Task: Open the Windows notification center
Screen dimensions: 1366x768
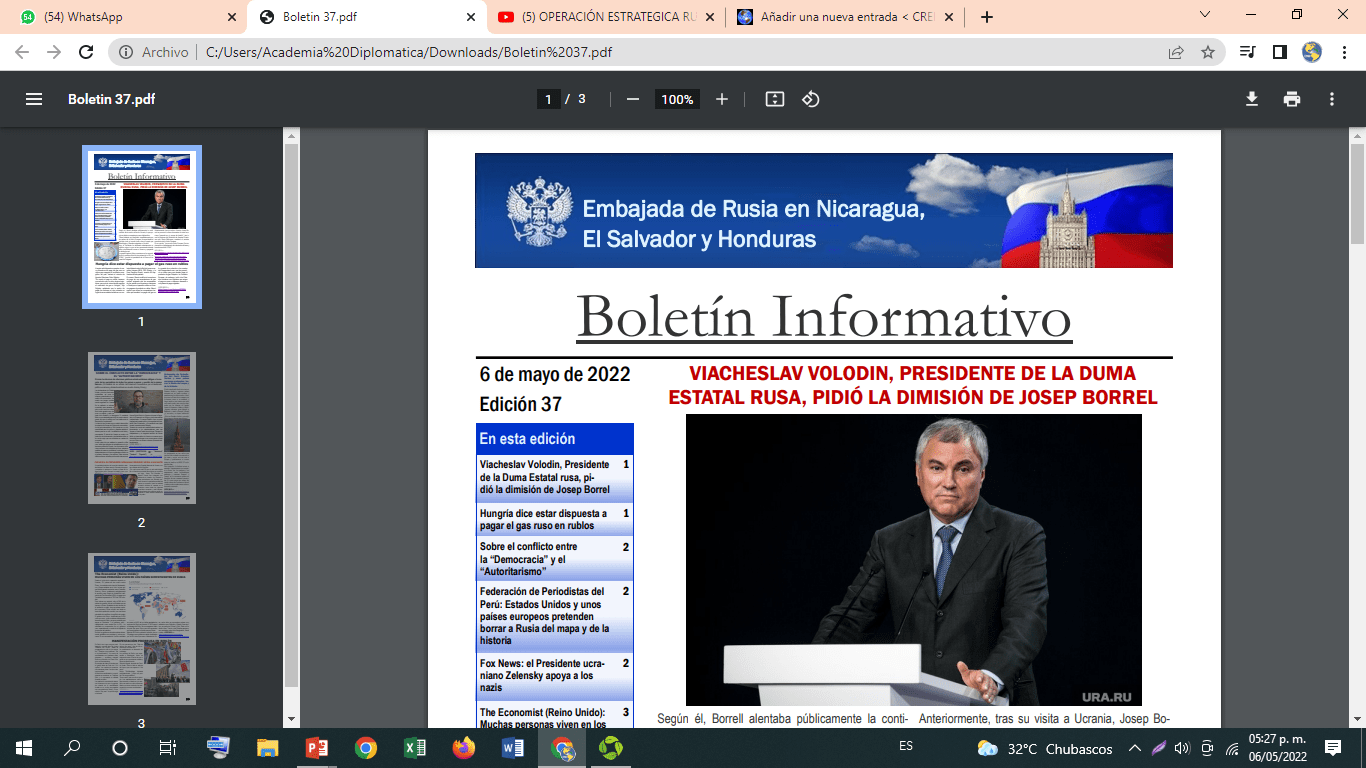Action: coord(1332,747)
